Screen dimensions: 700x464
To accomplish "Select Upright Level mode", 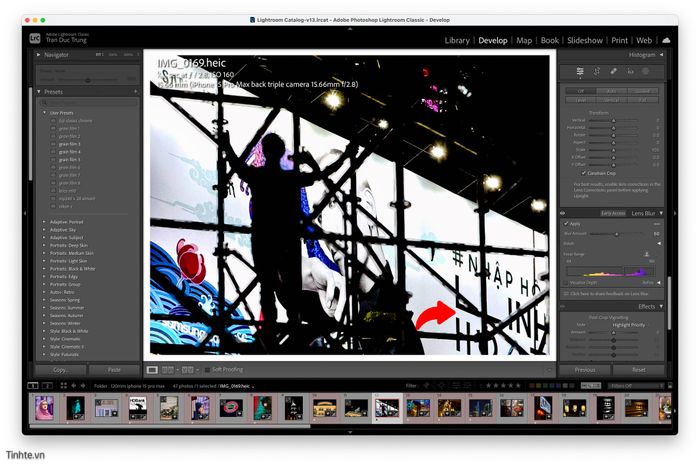I will 580,100.
